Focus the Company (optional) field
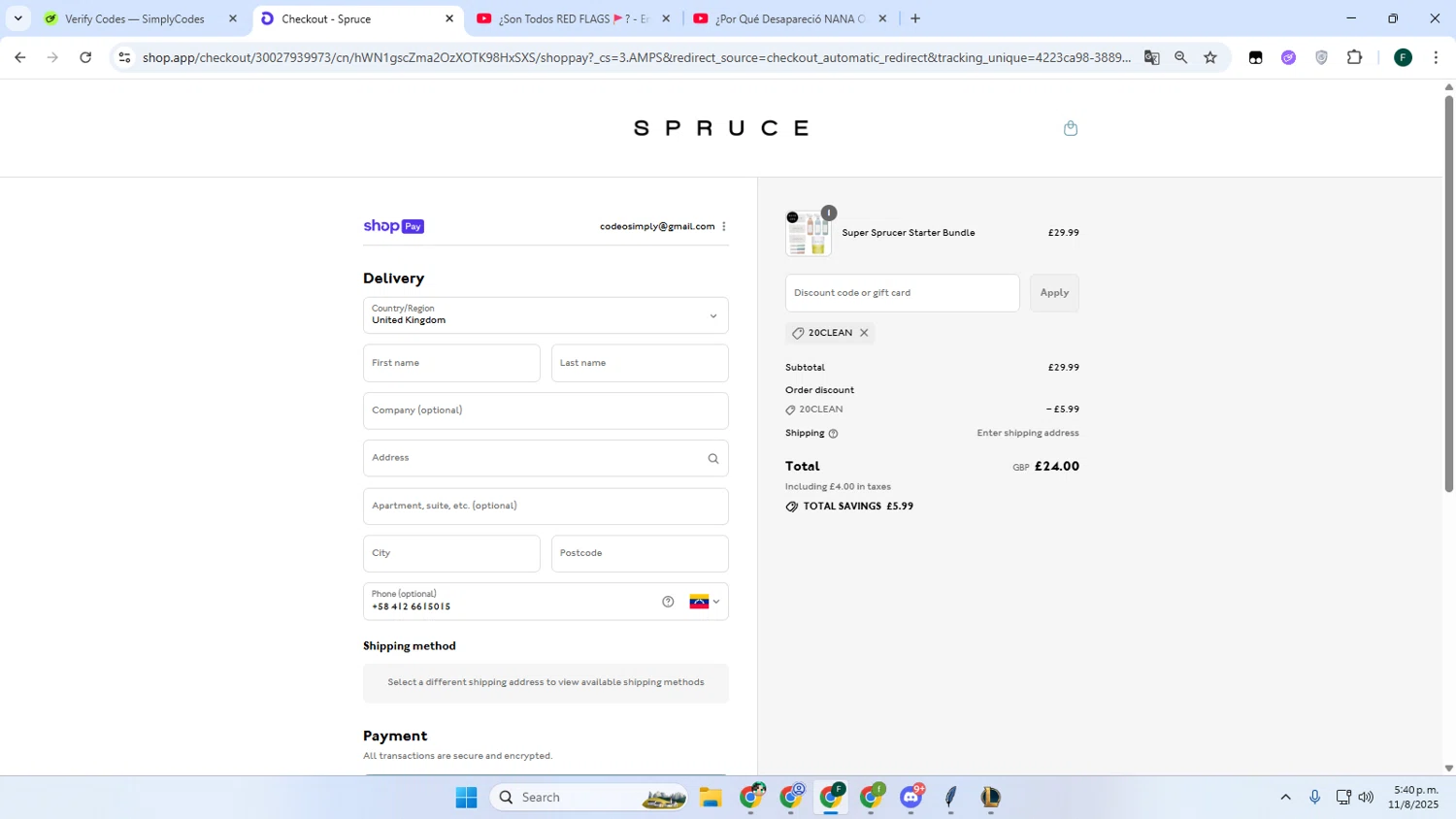Image resolution: width=1456 pixels, height=819 pixels. tap(546, 410)
